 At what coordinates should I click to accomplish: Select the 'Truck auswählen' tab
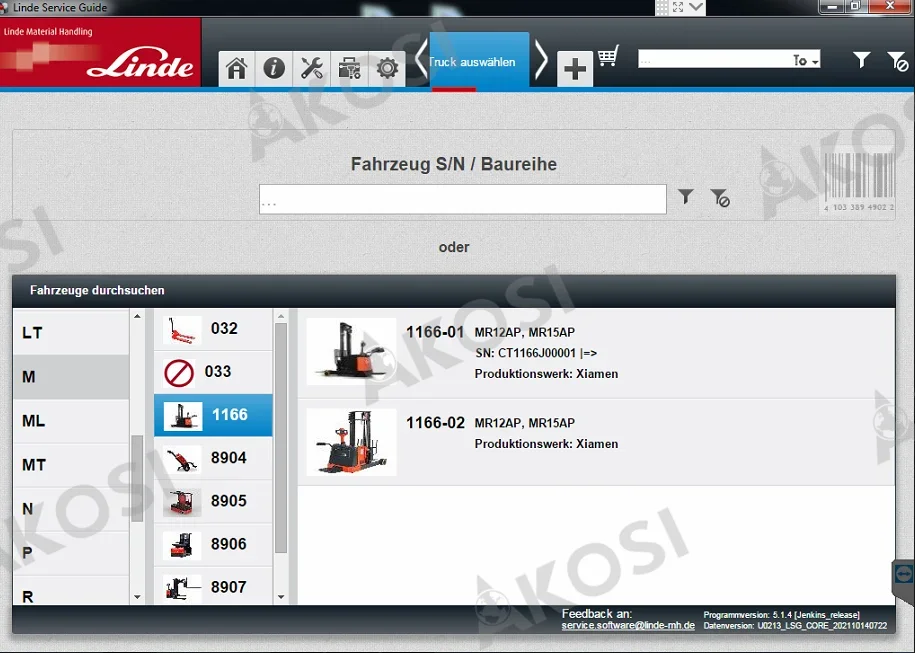(x=480, y=61)
